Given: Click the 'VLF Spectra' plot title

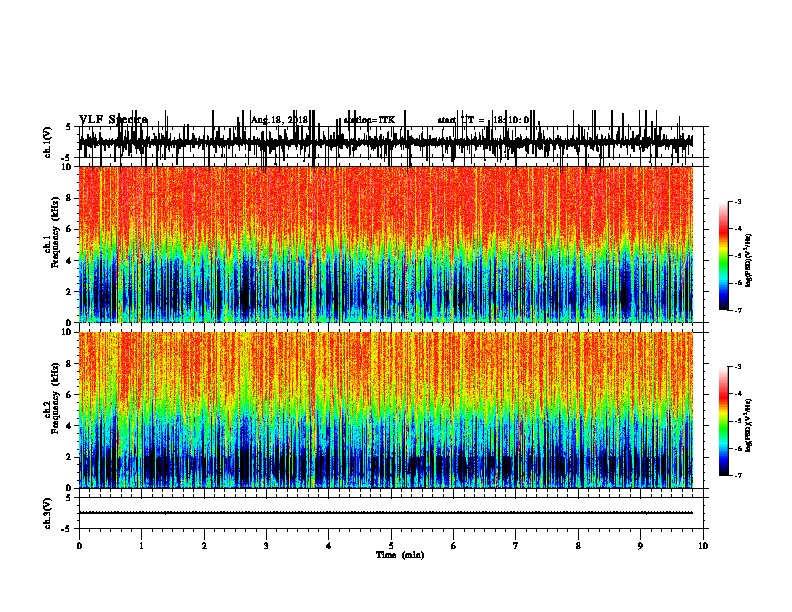Looking at the screenshot, I should (x=113, y=120).
